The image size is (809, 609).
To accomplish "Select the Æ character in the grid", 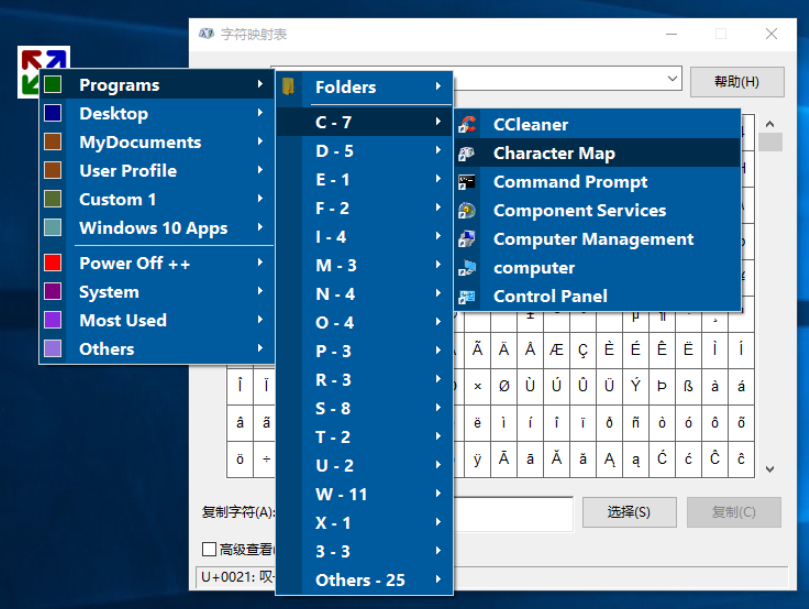I will pos(556,350).
